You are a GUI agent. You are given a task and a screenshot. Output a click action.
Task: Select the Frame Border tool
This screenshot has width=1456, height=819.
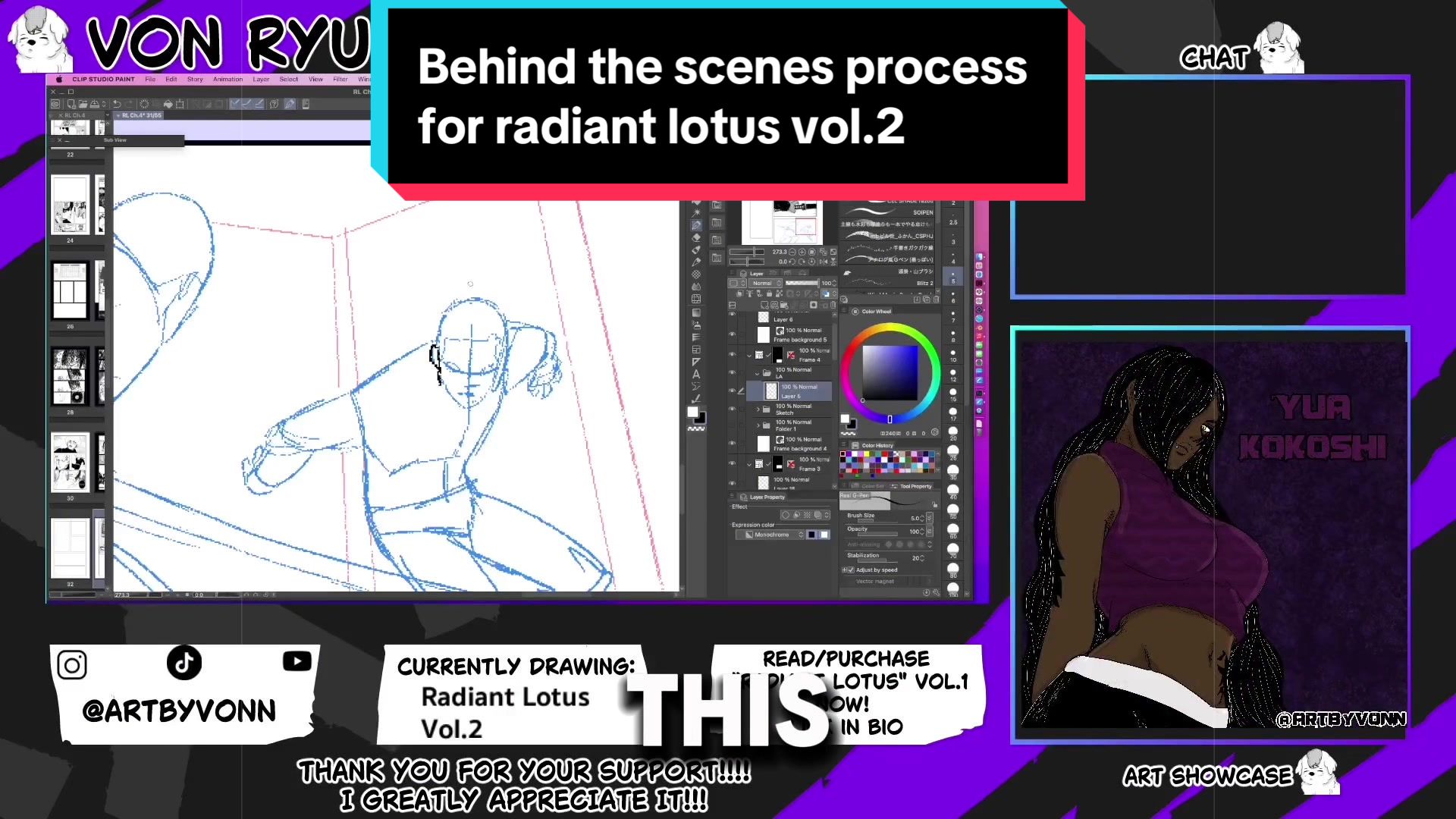[x=696, y=350]
